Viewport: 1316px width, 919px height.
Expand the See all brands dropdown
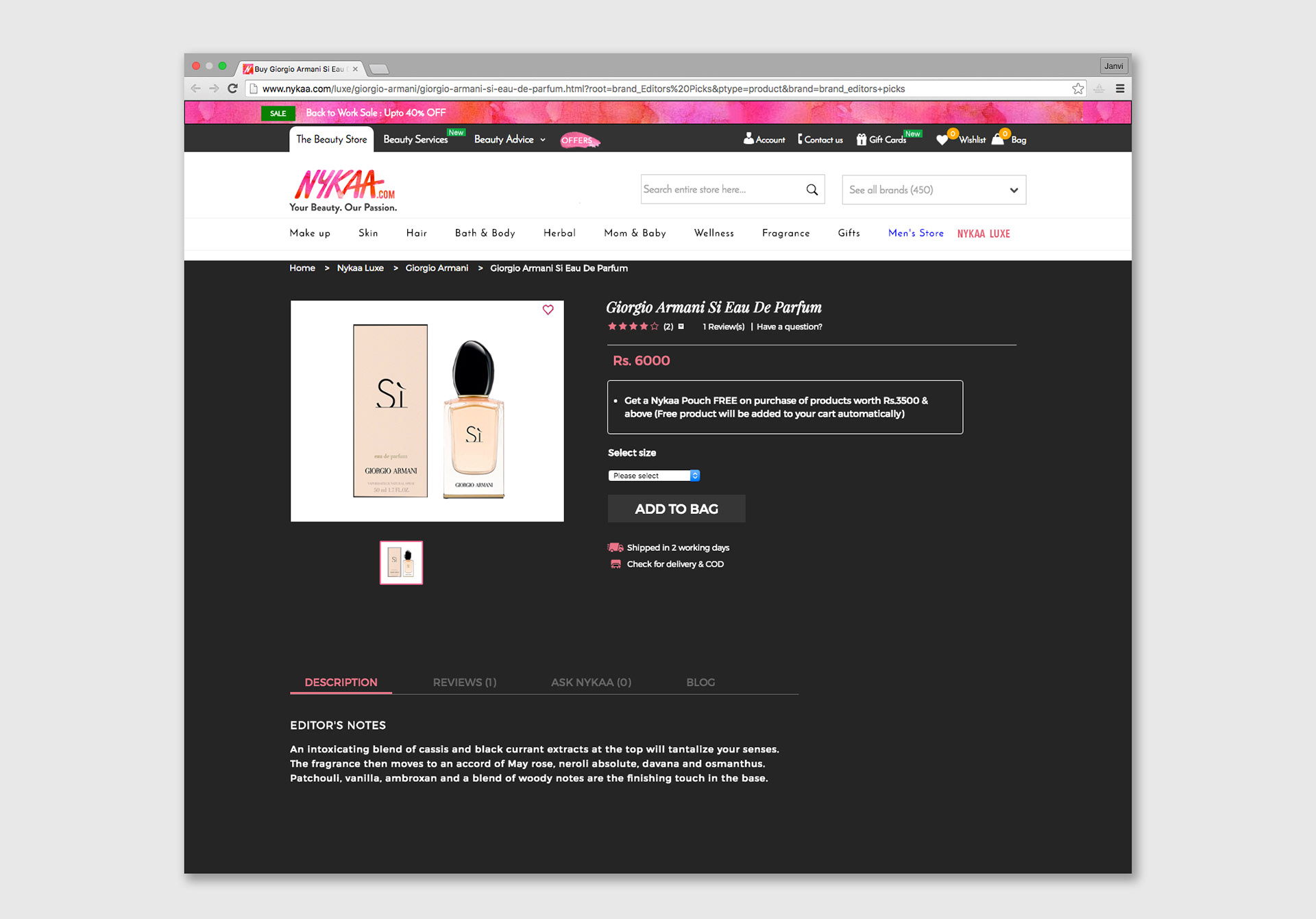click(x=934, y=190)
